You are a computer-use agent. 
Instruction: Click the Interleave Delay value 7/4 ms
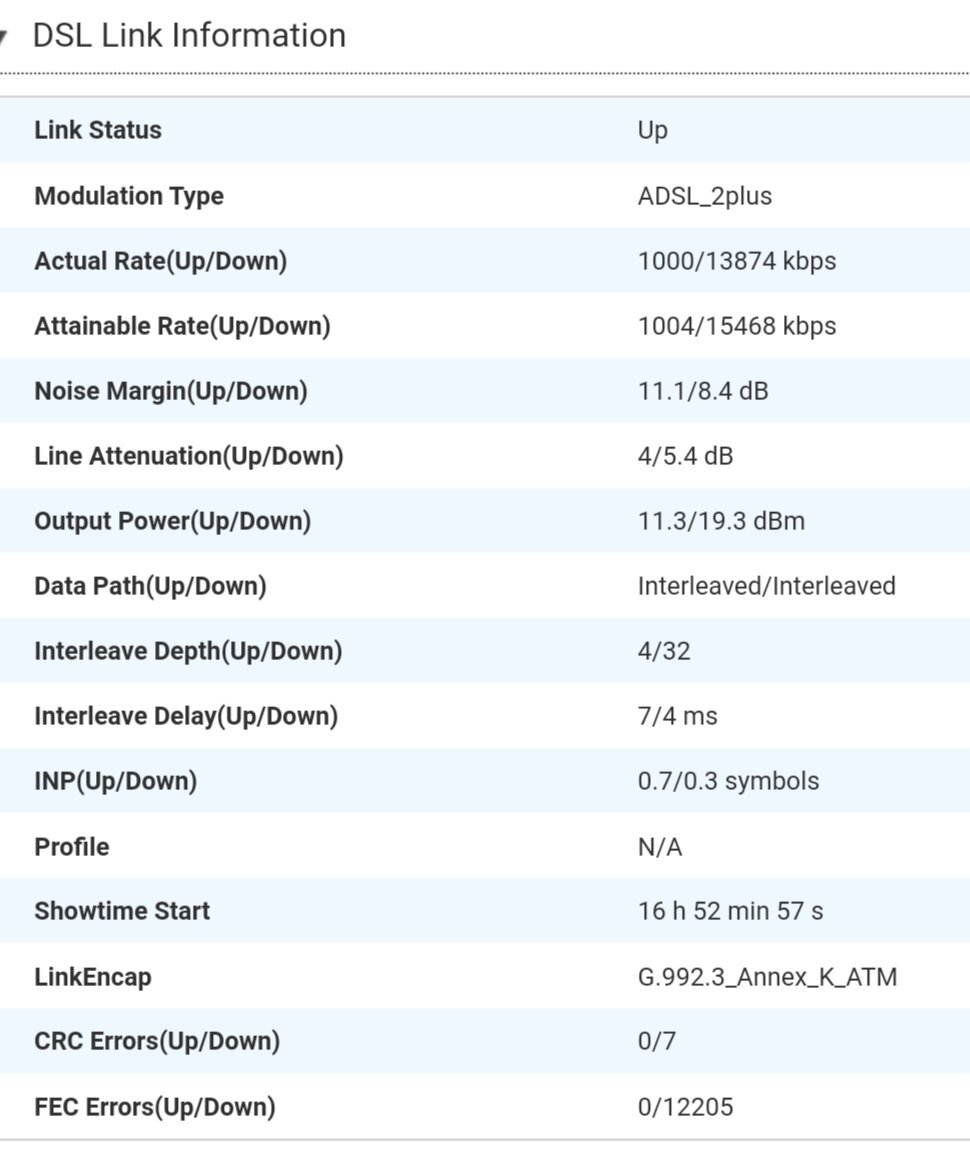[x=677, y=716]
